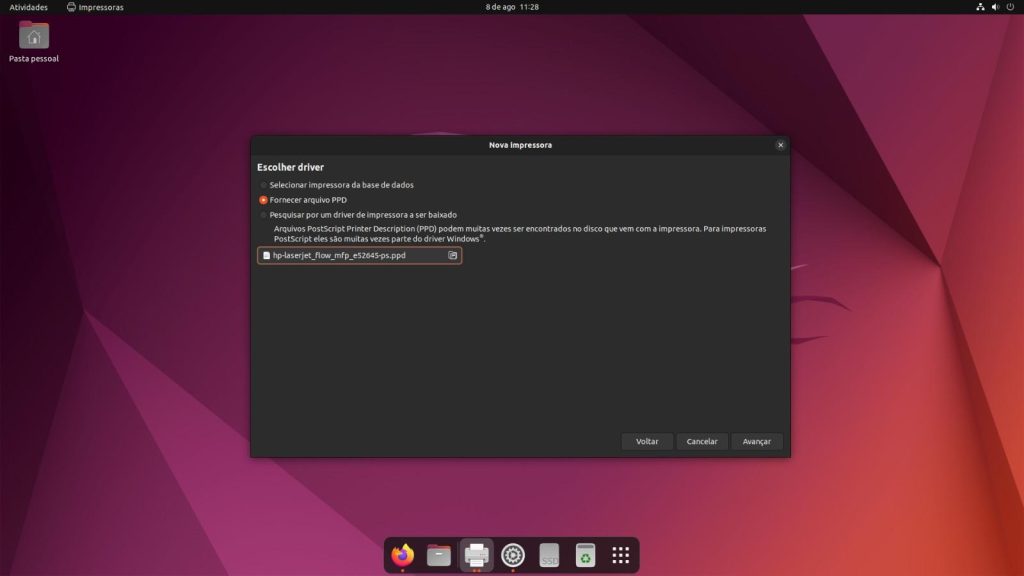This screenshot has height=576, width=1024.
Task: Open the Impressoras app menu in top bar
Action: tap(95, 7)
